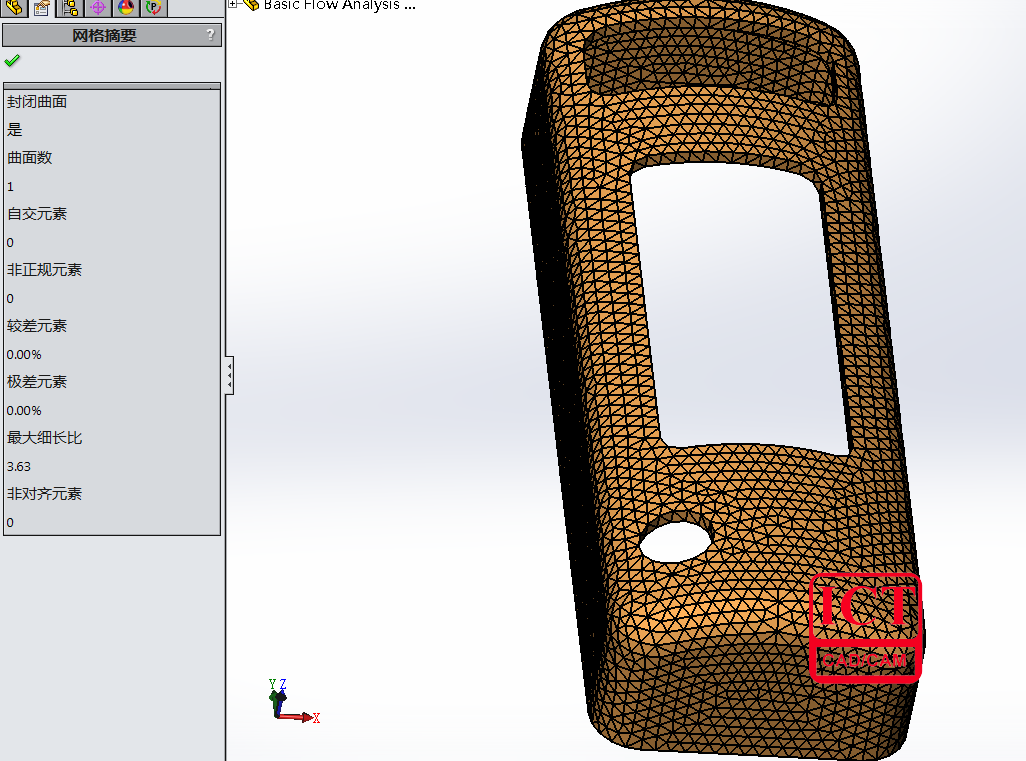Open the Plastics manager tab
The width and height of the screenshot is (1026, 761).
(153, 8)
